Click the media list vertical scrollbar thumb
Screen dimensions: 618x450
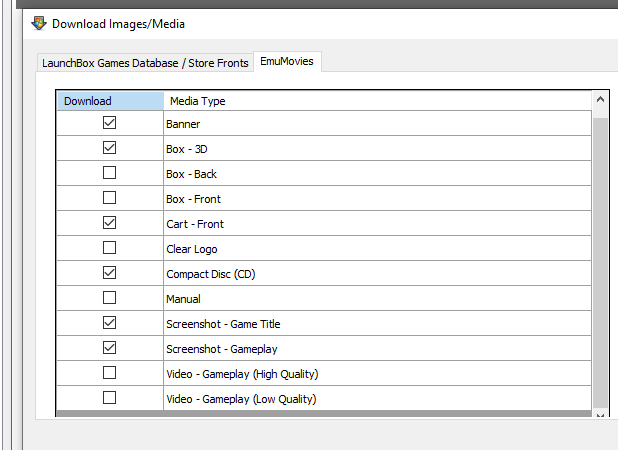(x=600, y=264)
